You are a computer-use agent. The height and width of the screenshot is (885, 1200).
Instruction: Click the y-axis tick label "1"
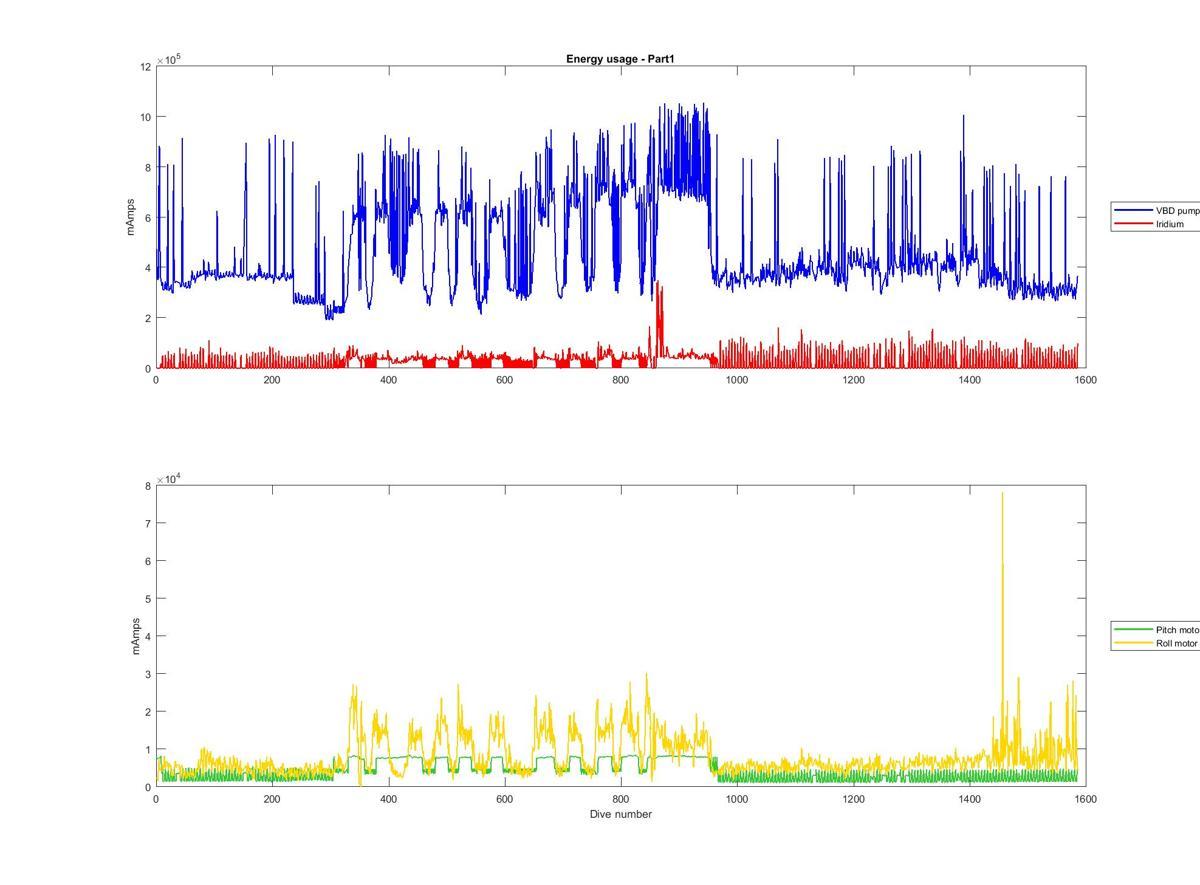148,750
